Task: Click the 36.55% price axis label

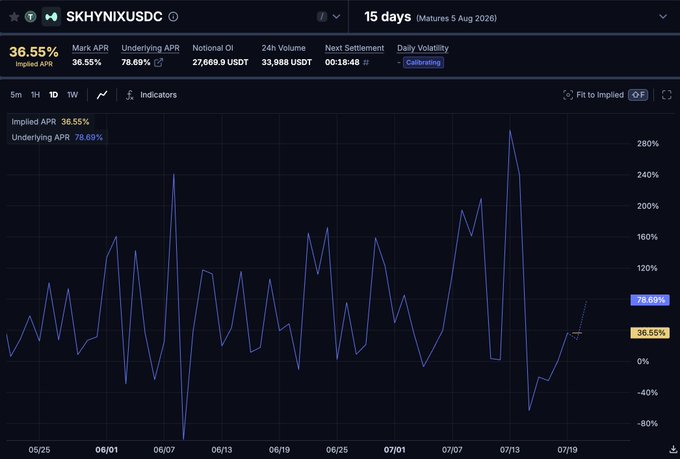Action: tap(650, 333)
